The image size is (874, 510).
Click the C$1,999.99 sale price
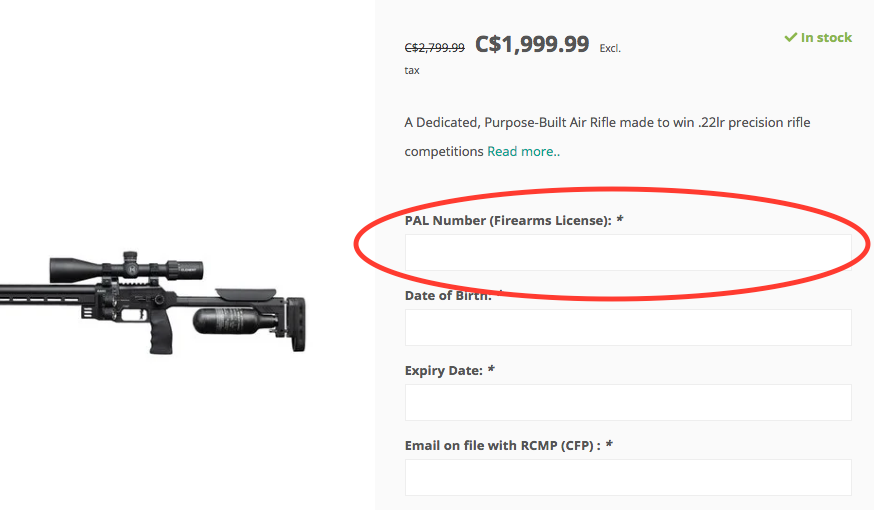pyautogui.click(x=532, y=44)
